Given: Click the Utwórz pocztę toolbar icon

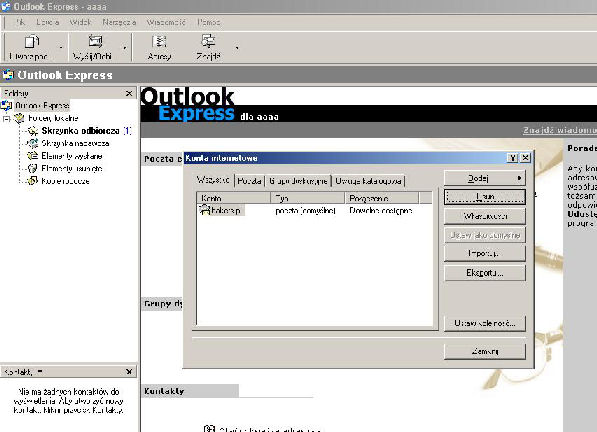Looking at the screenshot, I should pyautogui.click(x=32, y=42).
